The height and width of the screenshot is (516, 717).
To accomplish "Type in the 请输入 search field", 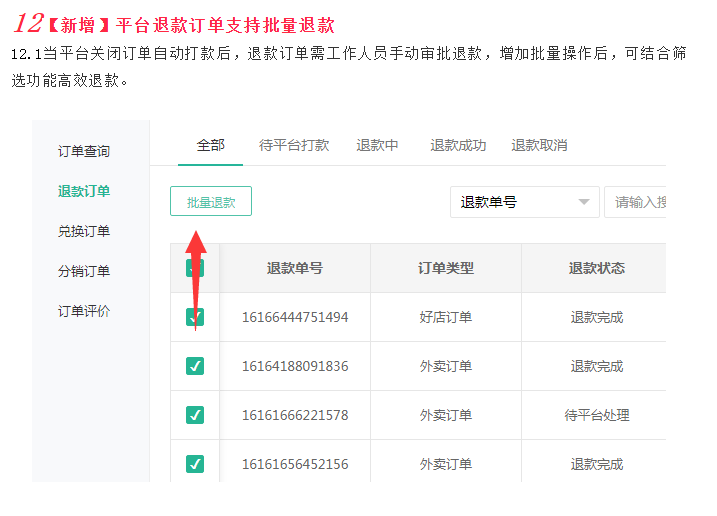I will pyautogui.click(x=637, y=202).
